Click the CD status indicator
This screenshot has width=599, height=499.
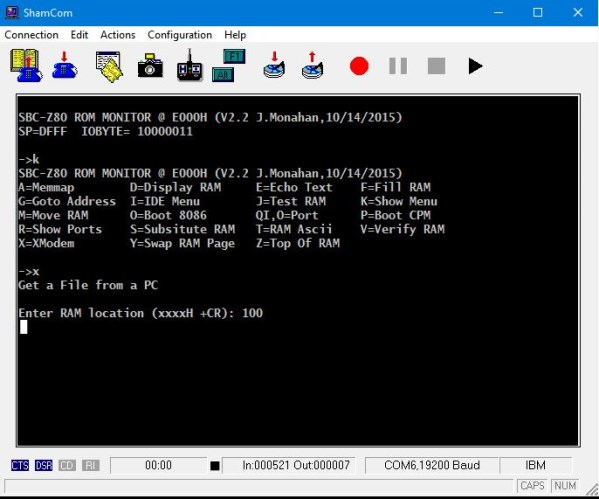coord(67,465)
